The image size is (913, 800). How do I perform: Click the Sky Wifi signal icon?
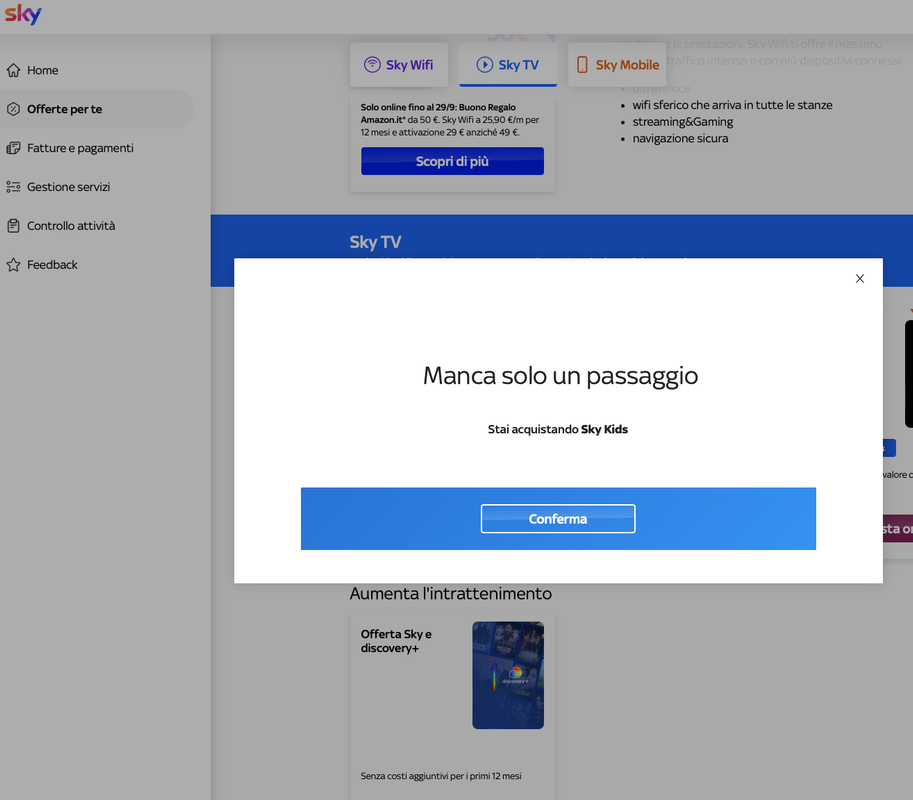pyautogui.click(x=372, y=65)
